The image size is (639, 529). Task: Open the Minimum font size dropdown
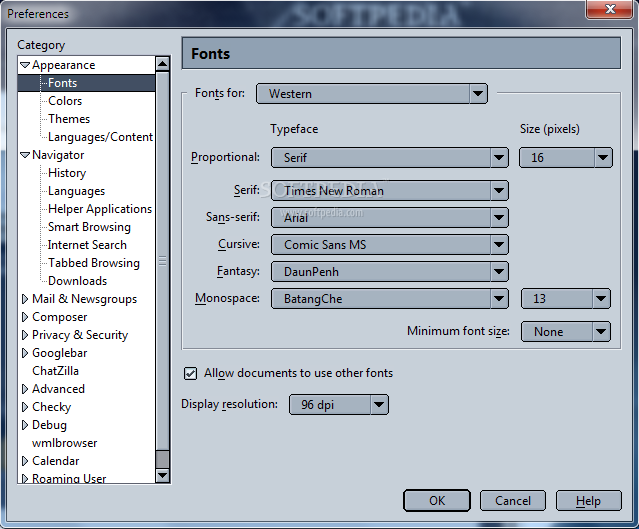(566, 332)
